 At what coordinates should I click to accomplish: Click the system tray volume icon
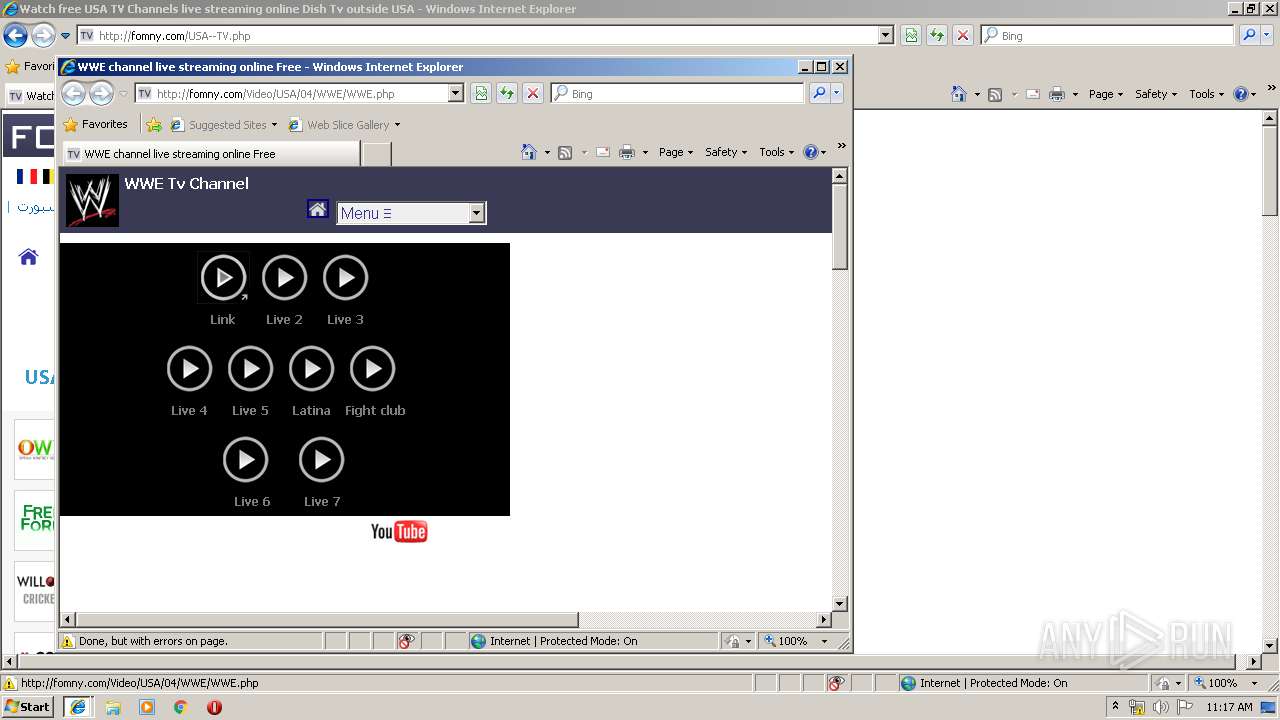pos(1160,707)
